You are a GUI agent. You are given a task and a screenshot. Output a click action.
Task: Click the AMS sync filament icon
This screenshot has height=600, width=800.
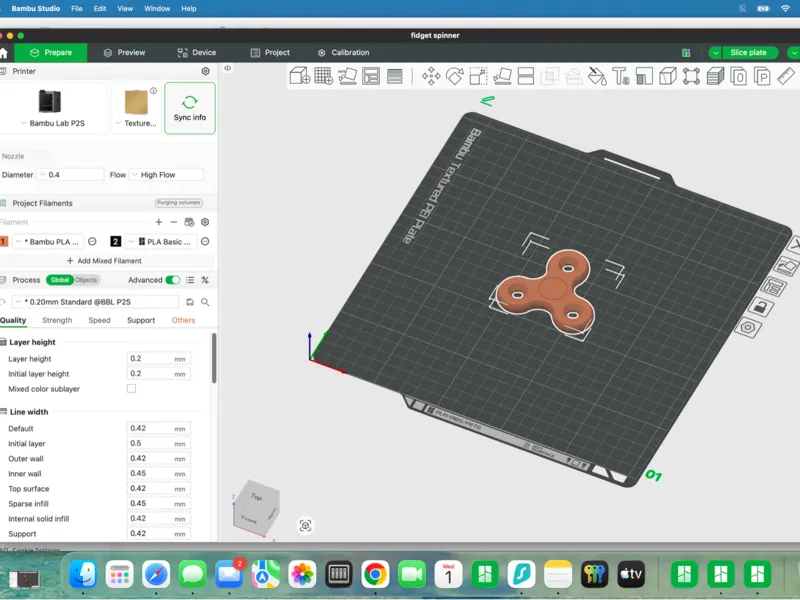(x=189, y=222)
